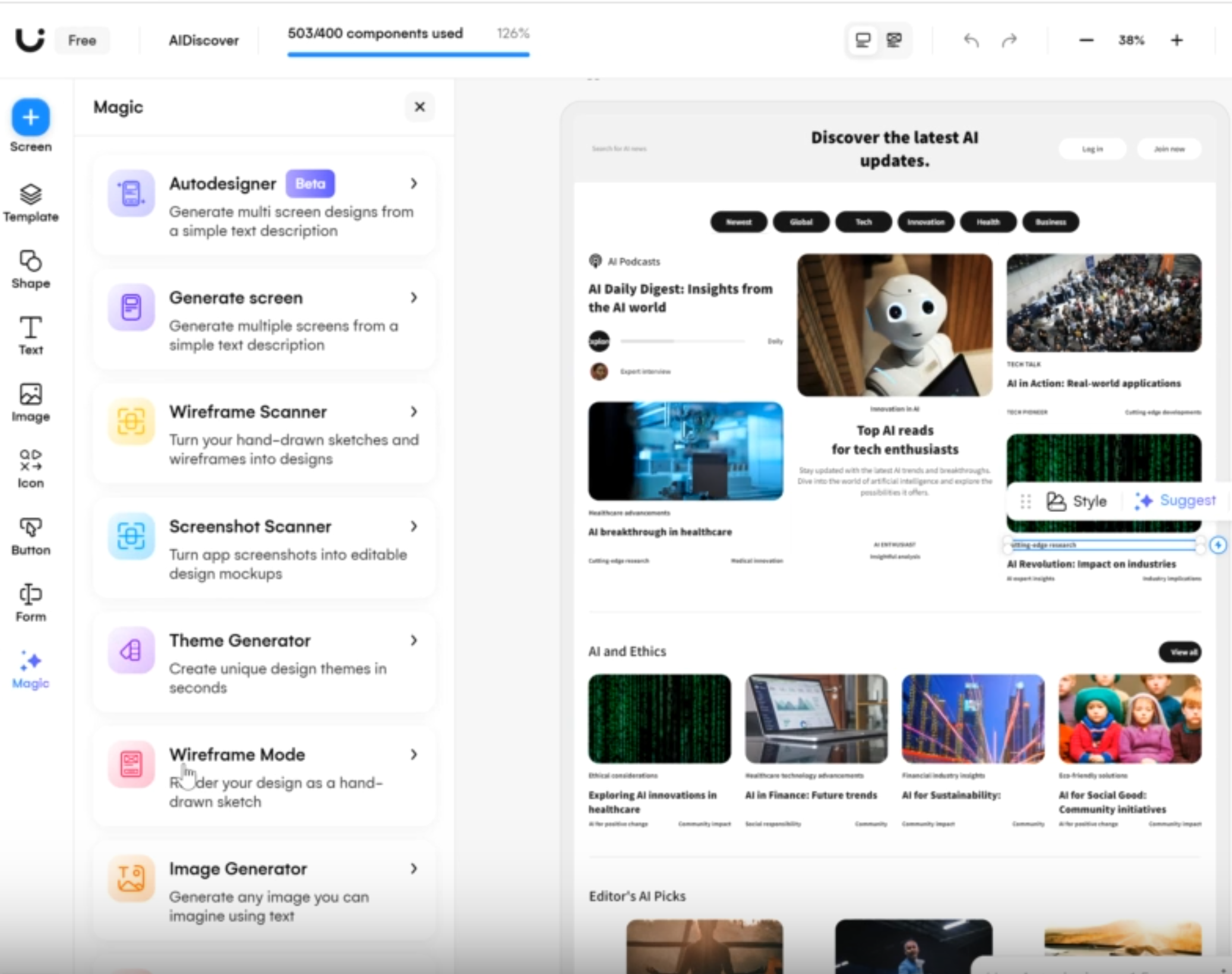The height and width of the screenshot is (974, 1232).
Task: Switch to multi-screen view mode
Action: tap(894, 40)
